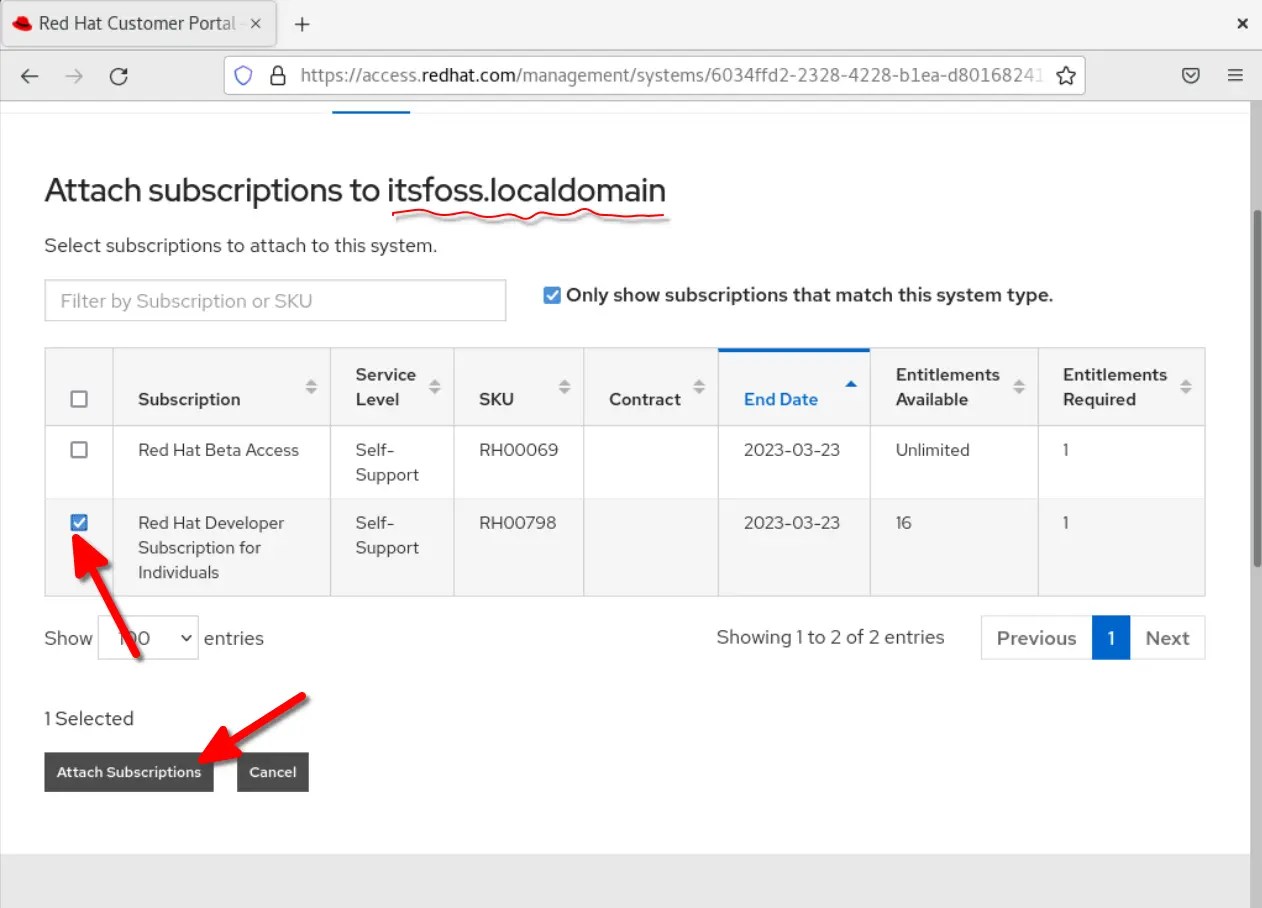This screenshot has height=908, width=1262.
Task: Click the Cancel button
Action: click(x=273, y=772)
